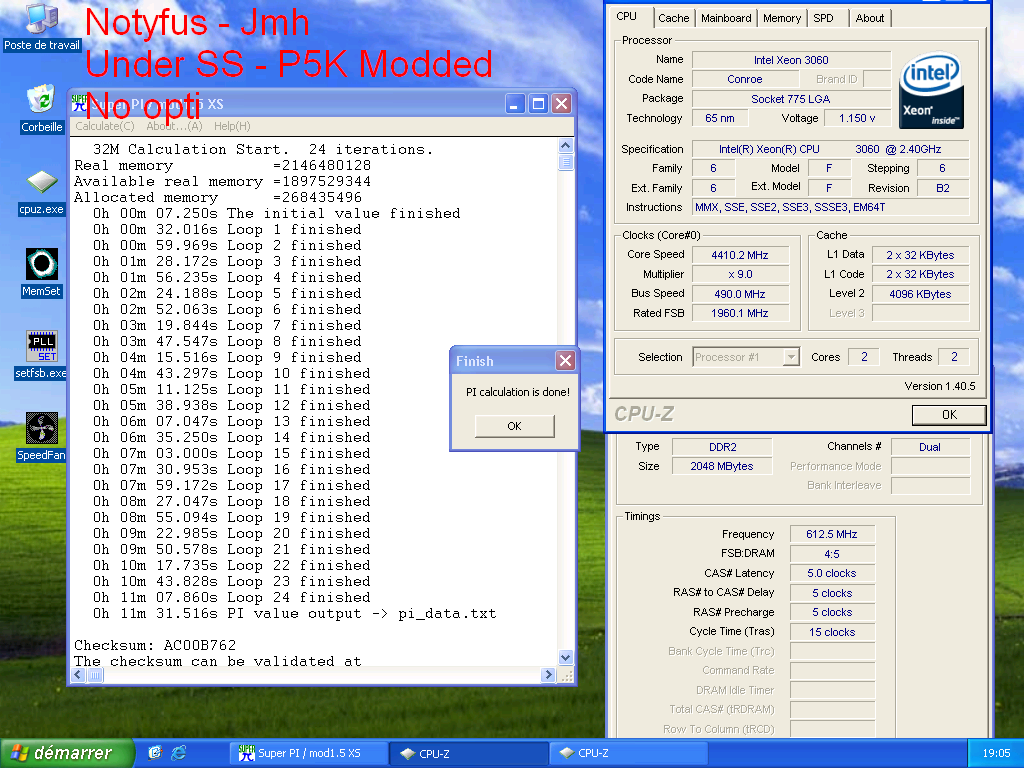This screenshot has height=768, width=1024.
Task: Open the Help(H) menu in Super PI
Action: pos(232,126)
